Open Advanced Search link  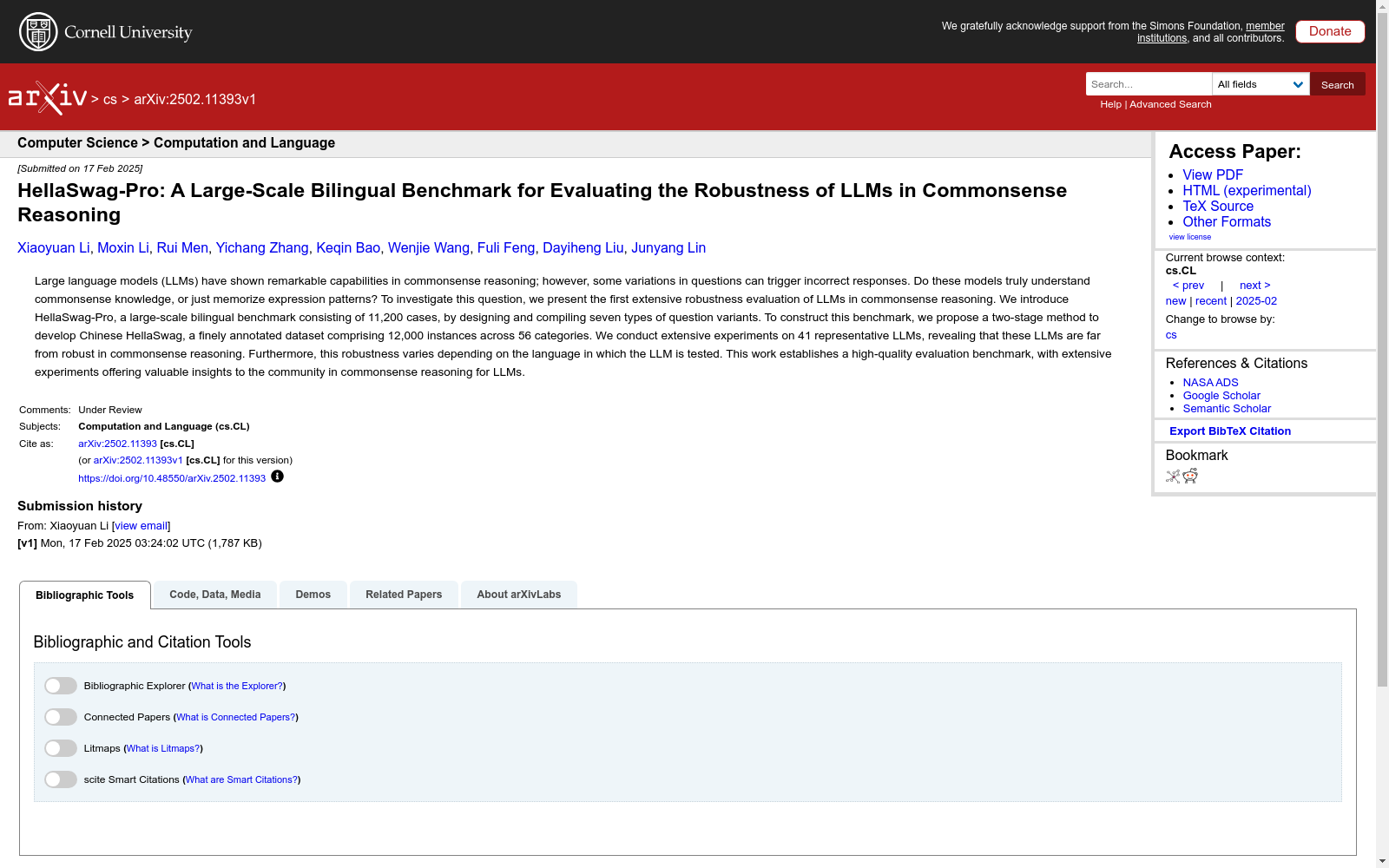tap(1170, 104)
